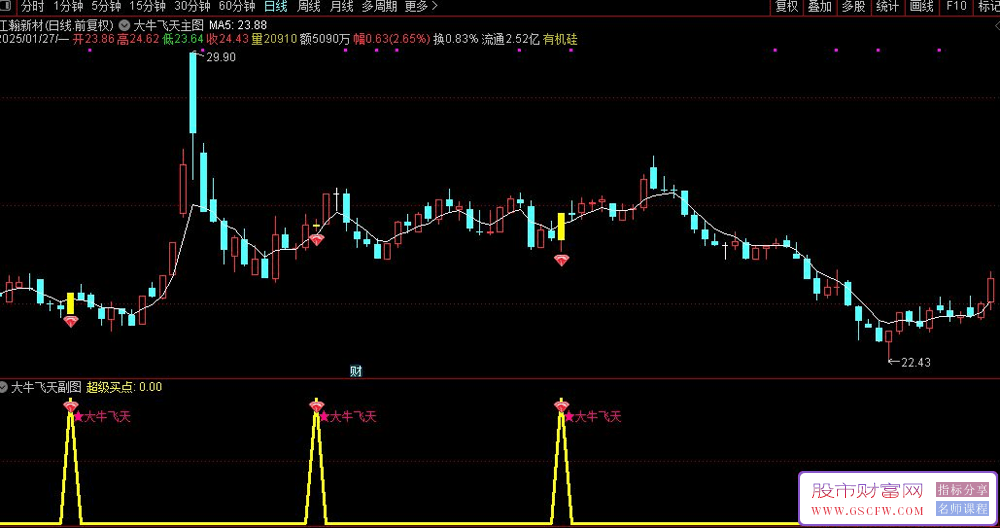The image size is (1000, 528).
Task: Click the second 大牛飞天 star label
Action: [x=348, y=417]
